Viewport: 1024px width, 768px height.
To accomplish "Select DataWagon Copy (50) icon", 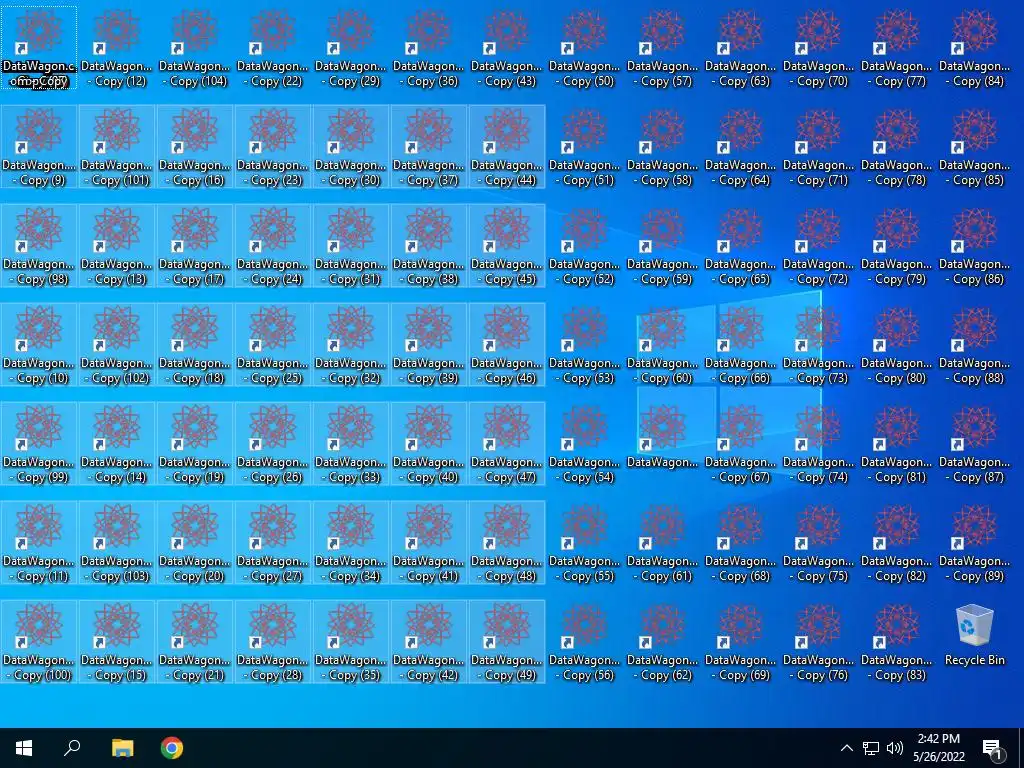I will (584, 48).
